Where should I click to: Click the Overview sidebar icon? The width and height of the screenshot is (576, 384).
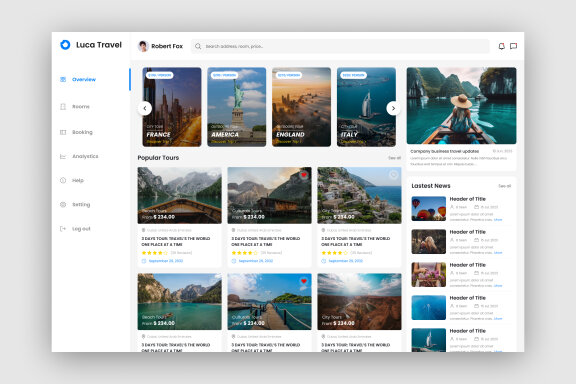(x=63, y=79)
